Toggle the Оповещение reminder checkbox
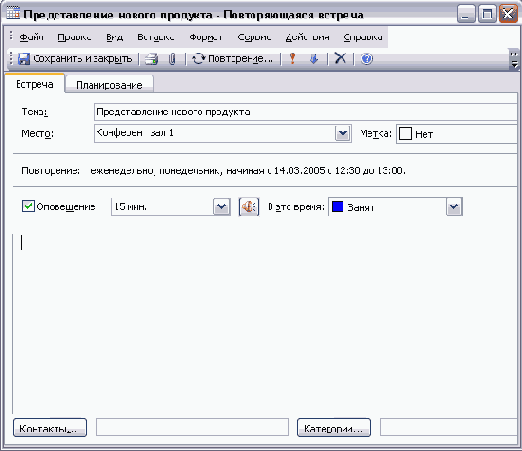 28,206
